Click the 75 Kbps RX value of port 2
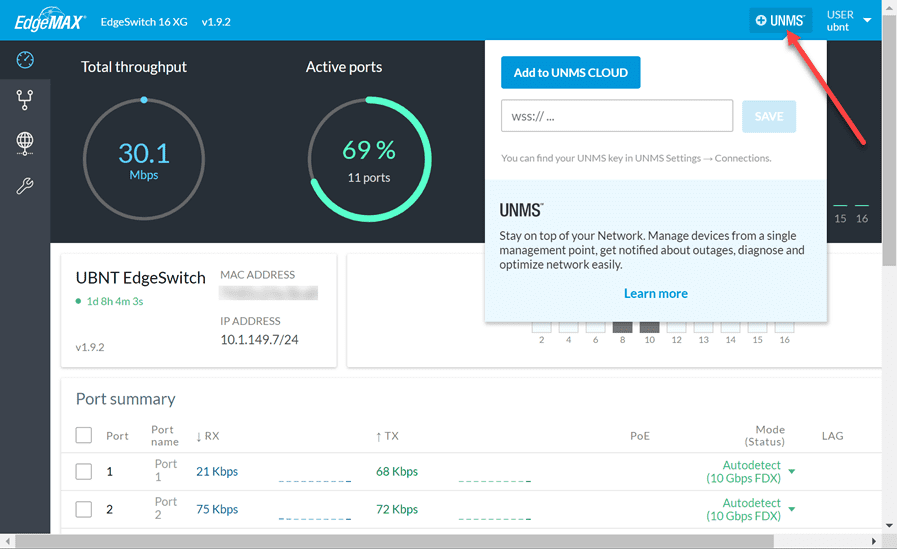Viewport: 897px width, 549px height. (217, 509)
